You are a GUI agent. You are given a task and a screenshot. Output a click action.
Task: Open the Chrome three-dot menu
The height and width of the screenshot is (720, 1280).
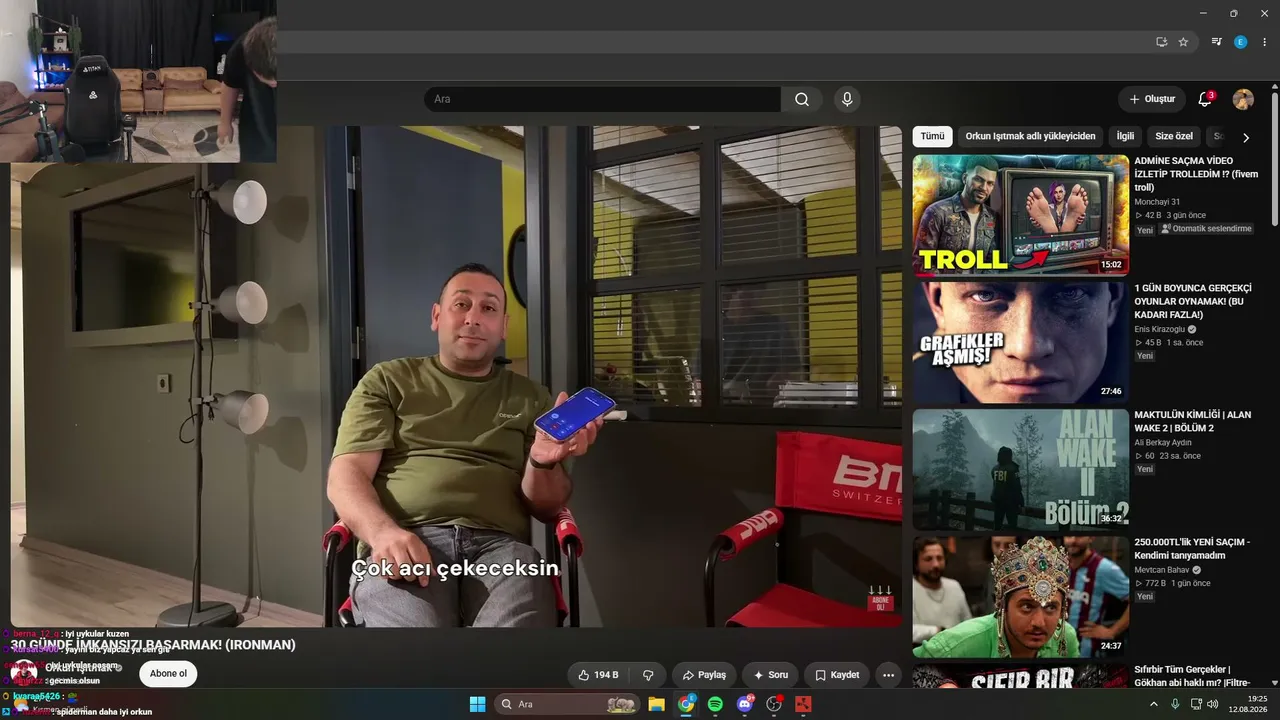(x=1264, y=42)
